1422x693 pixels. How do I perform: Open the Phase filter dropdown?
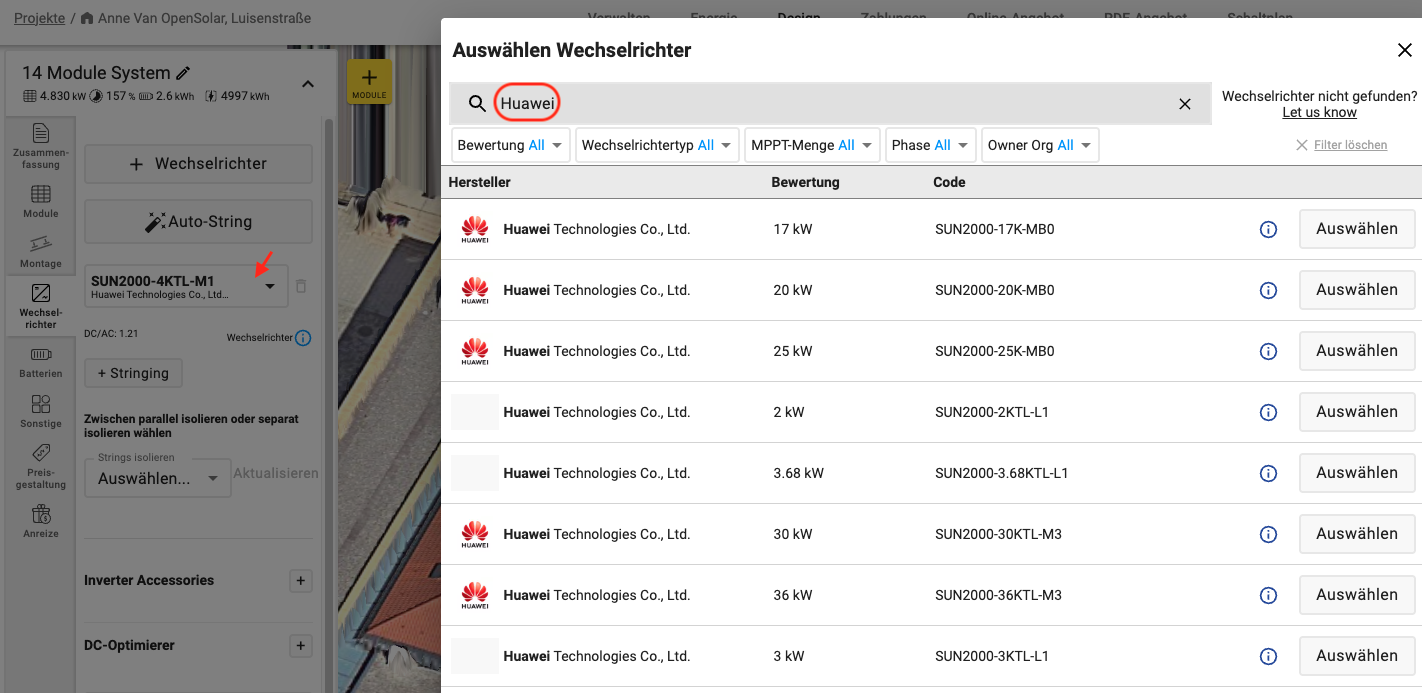931,145
